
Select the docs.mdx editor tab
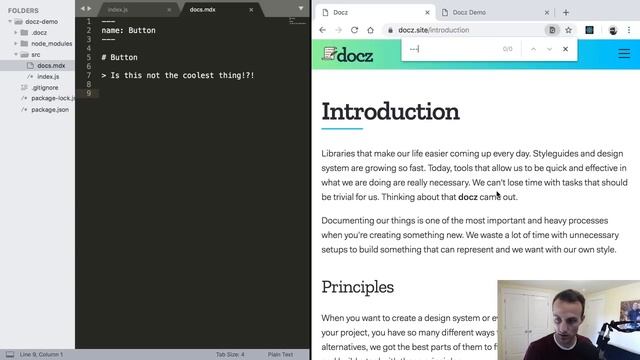[x=202, y=9]
